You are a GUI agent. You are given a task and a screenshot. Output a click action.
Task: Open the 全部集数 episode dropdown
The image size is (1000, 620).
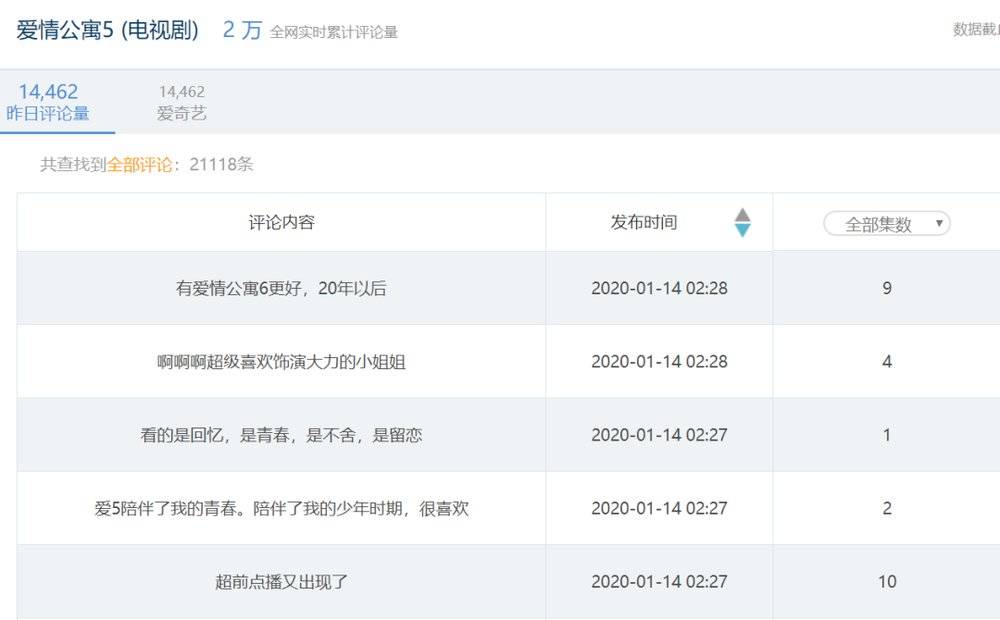[x=886, y=224]
